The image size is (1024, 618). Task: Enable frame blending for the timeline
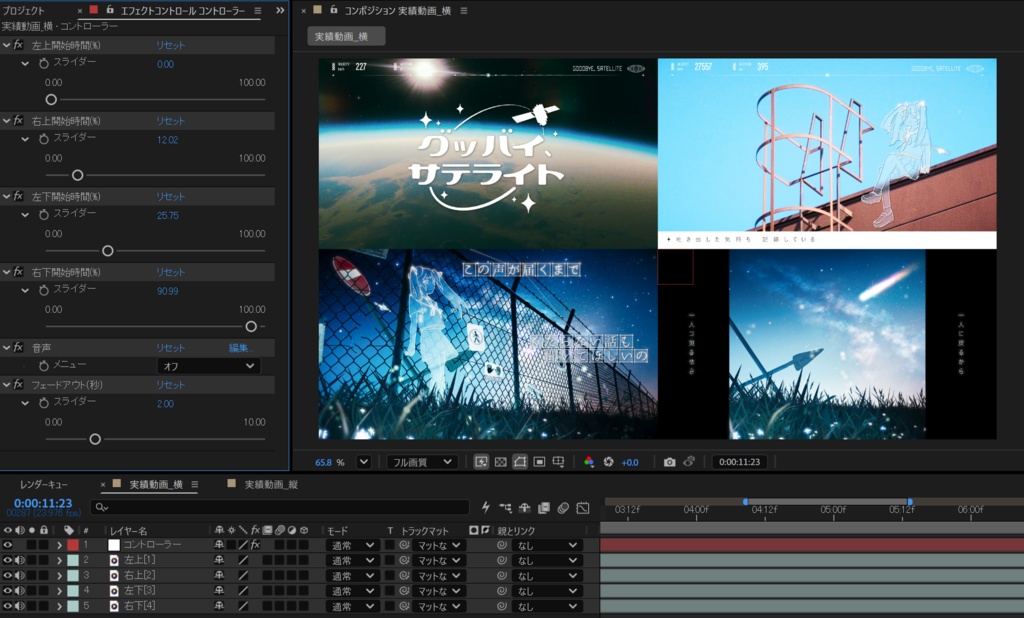tap(544, 508)
